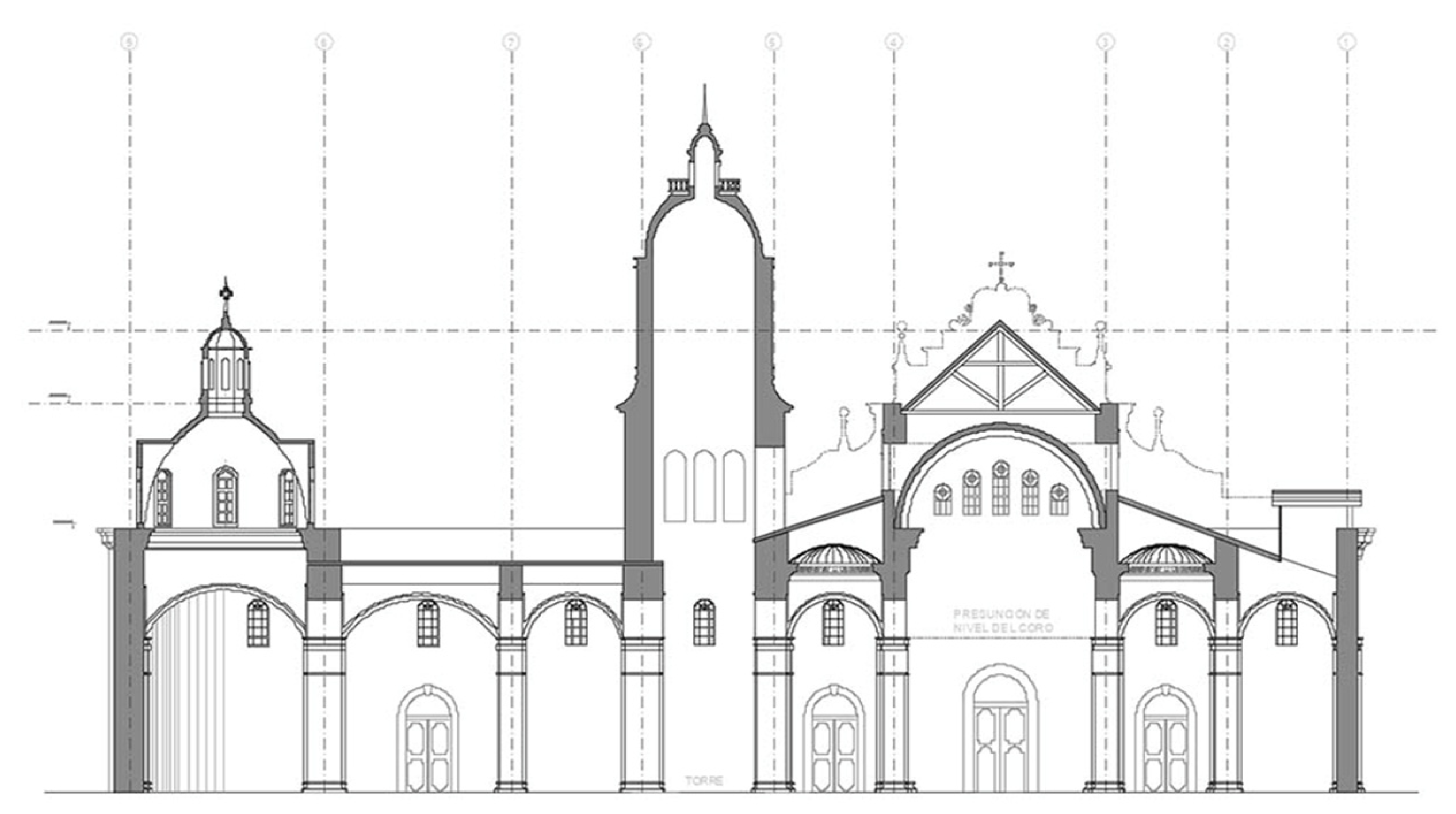Click the finial cross on the dome lantern

point(226,292)
